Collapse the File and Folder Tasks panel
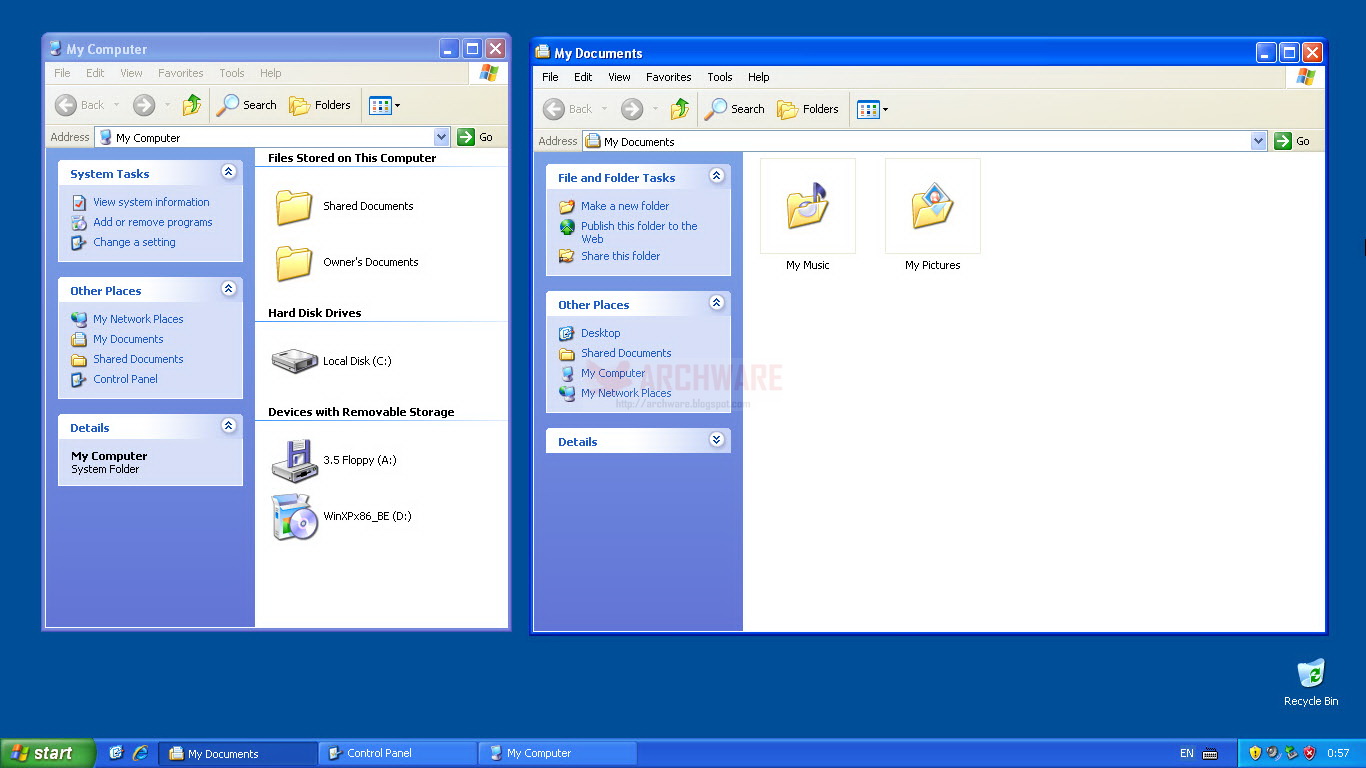Viewport: 1366px width, 768px height. (716, 176)
